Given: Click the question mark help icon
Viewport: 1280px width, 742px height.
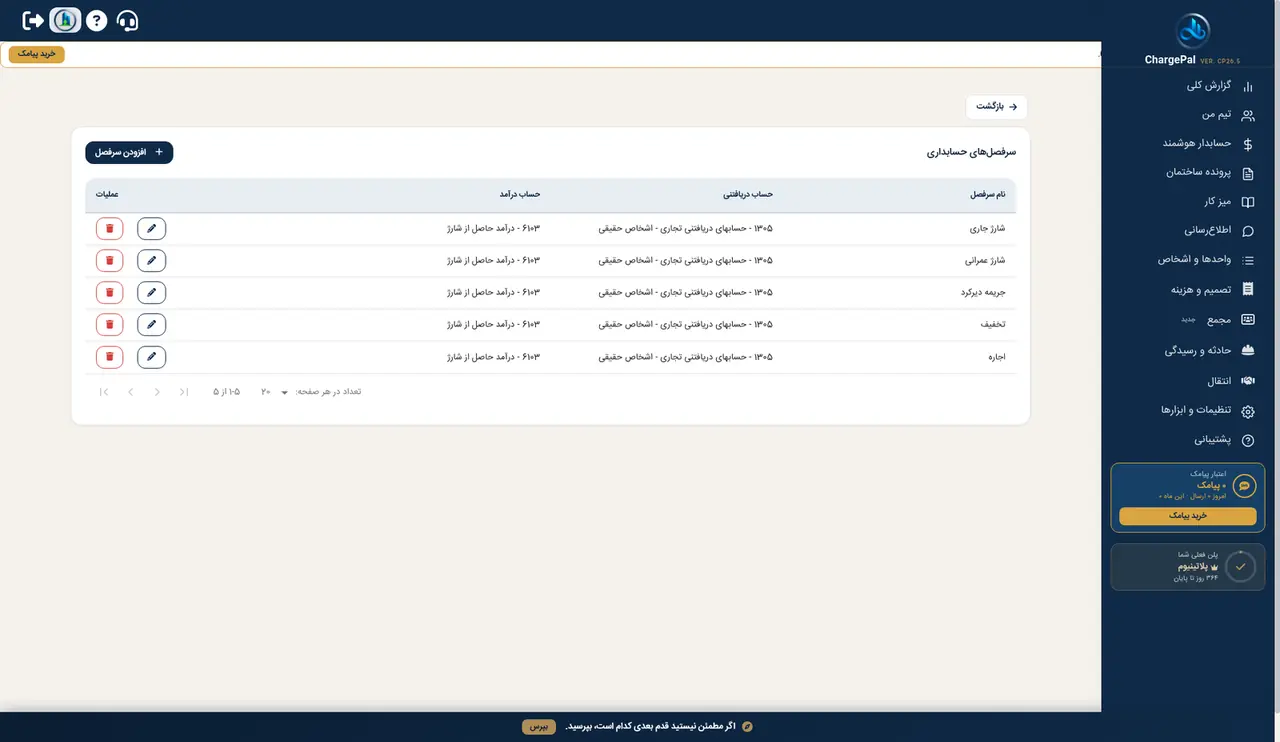Looking at the screenshot, I should [x=96, y=20].
